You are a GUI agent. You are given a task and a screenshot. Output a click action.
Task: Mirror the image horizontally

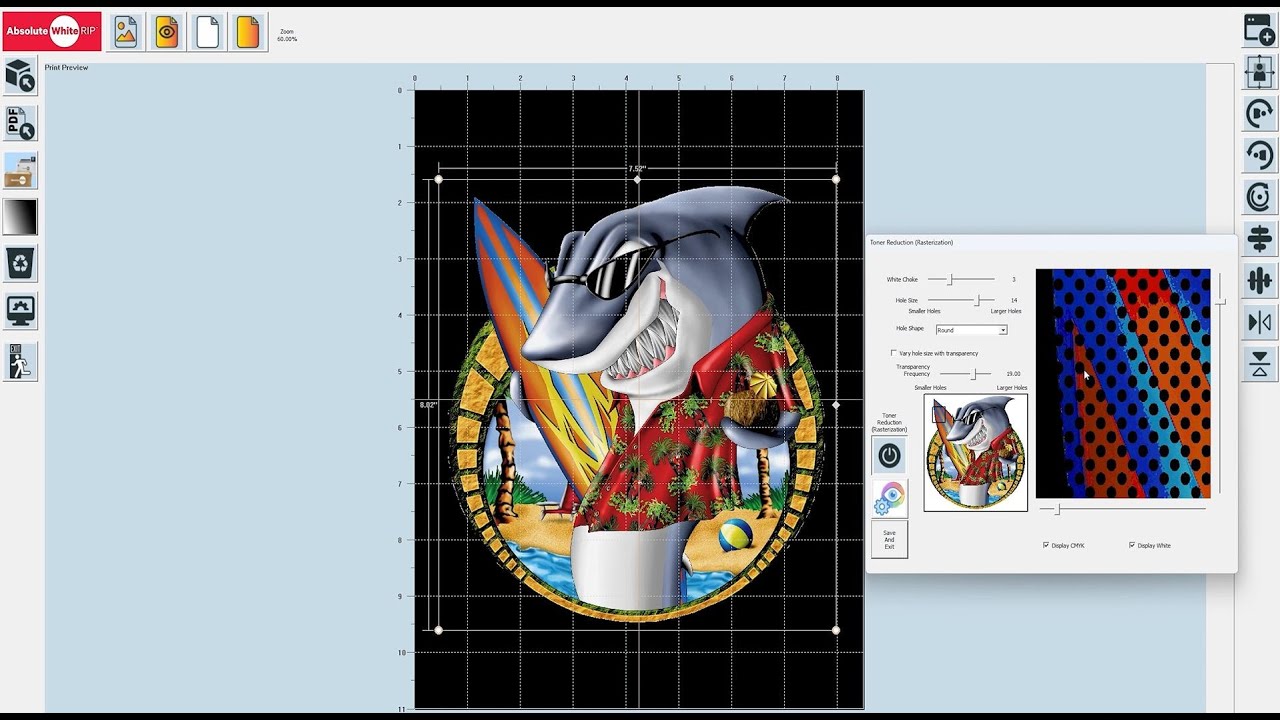(x=1259, y=322)
